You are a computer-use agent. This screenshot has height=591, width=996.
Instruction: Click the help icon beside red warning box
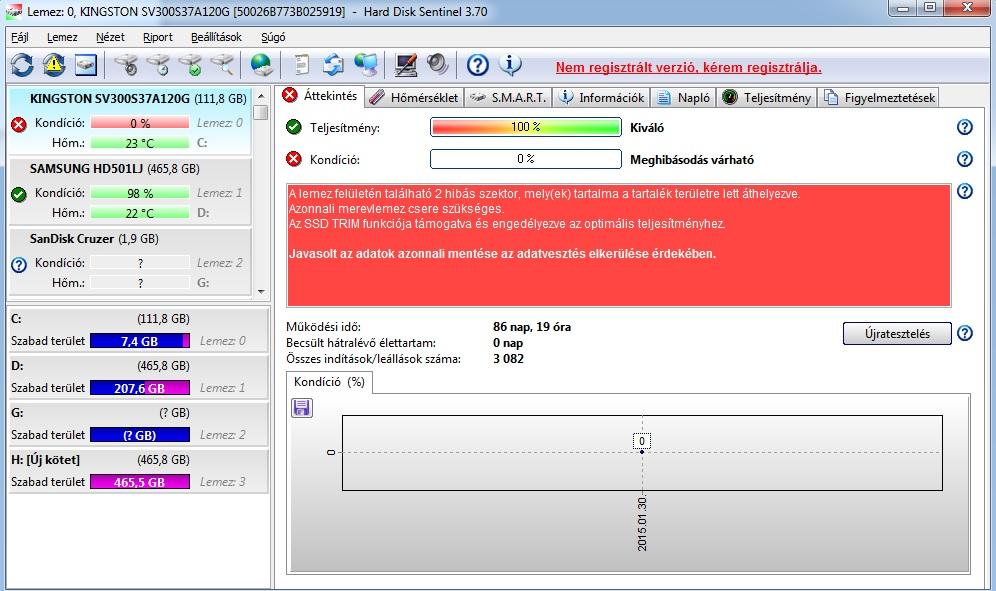(x=964, y=191)
